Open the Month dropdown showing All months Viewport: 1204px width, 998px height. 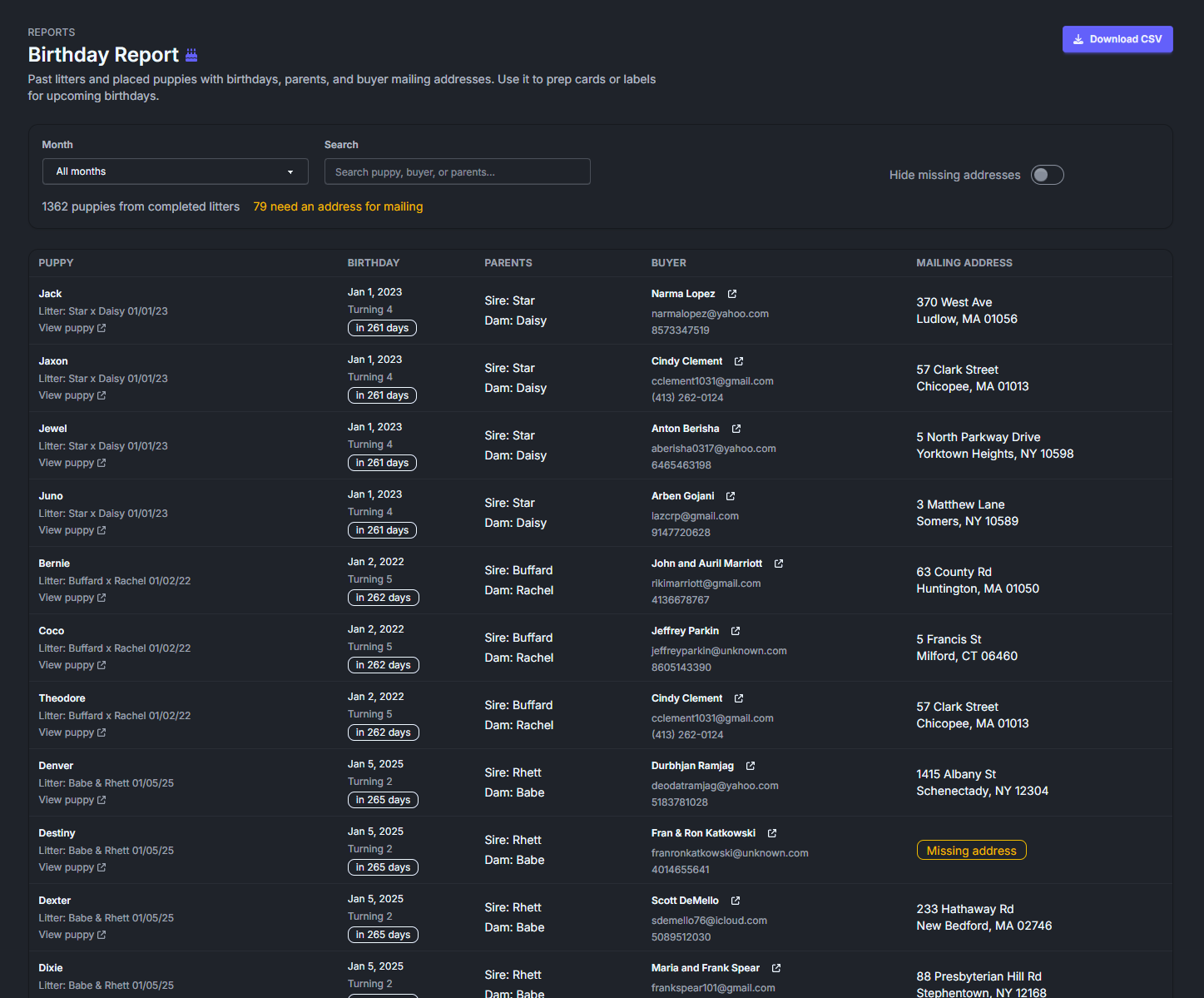click(x=175, y=171)
